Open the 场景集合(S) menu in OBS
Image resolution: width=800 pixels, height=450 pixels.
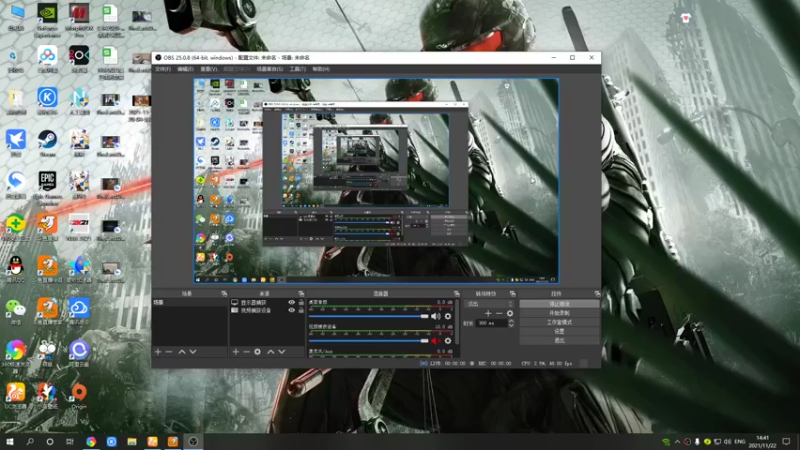(269, 69)
